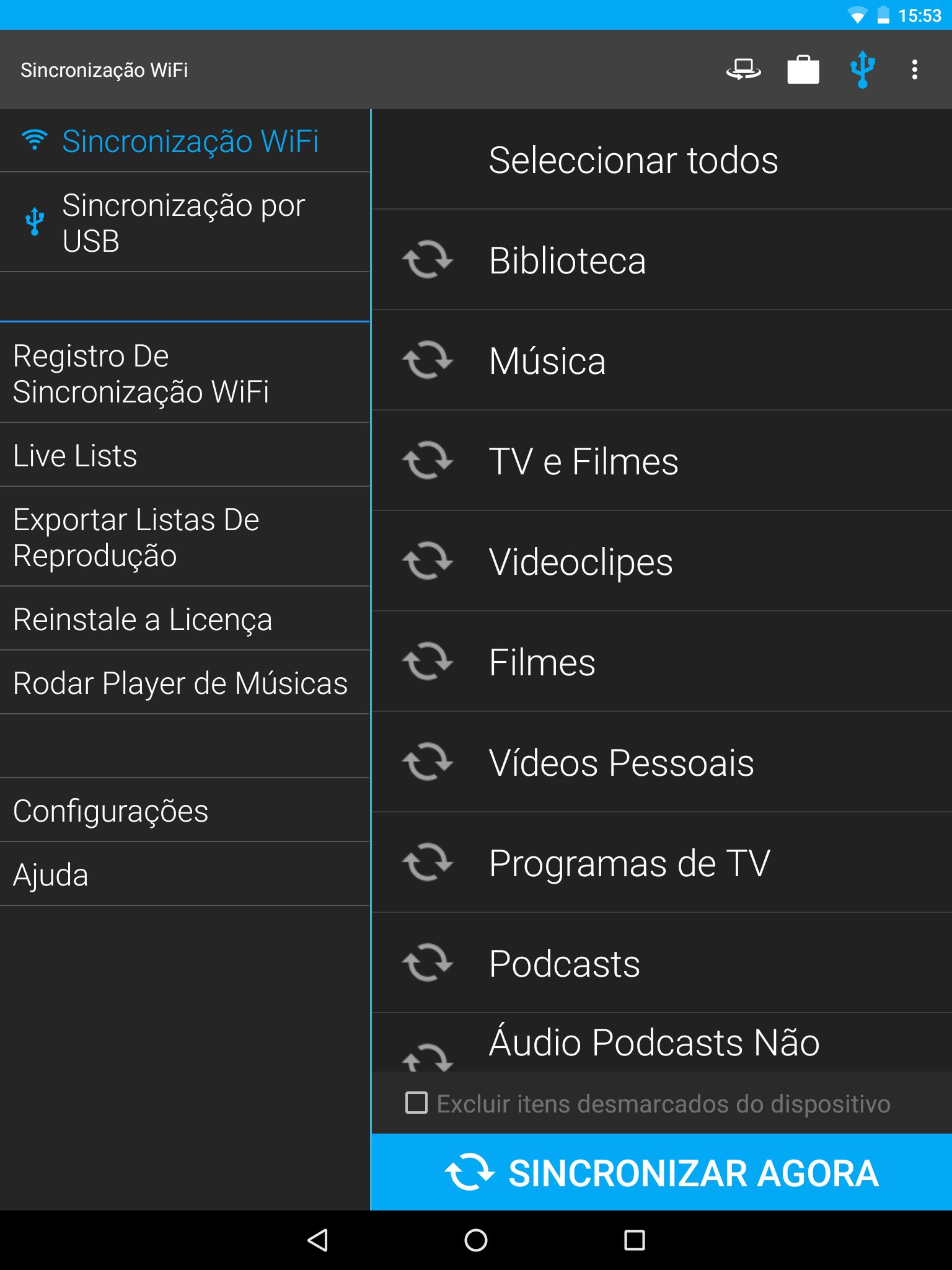
Task: Launch Rodar Player de Músicas
Action: click(x=185, y=683)
